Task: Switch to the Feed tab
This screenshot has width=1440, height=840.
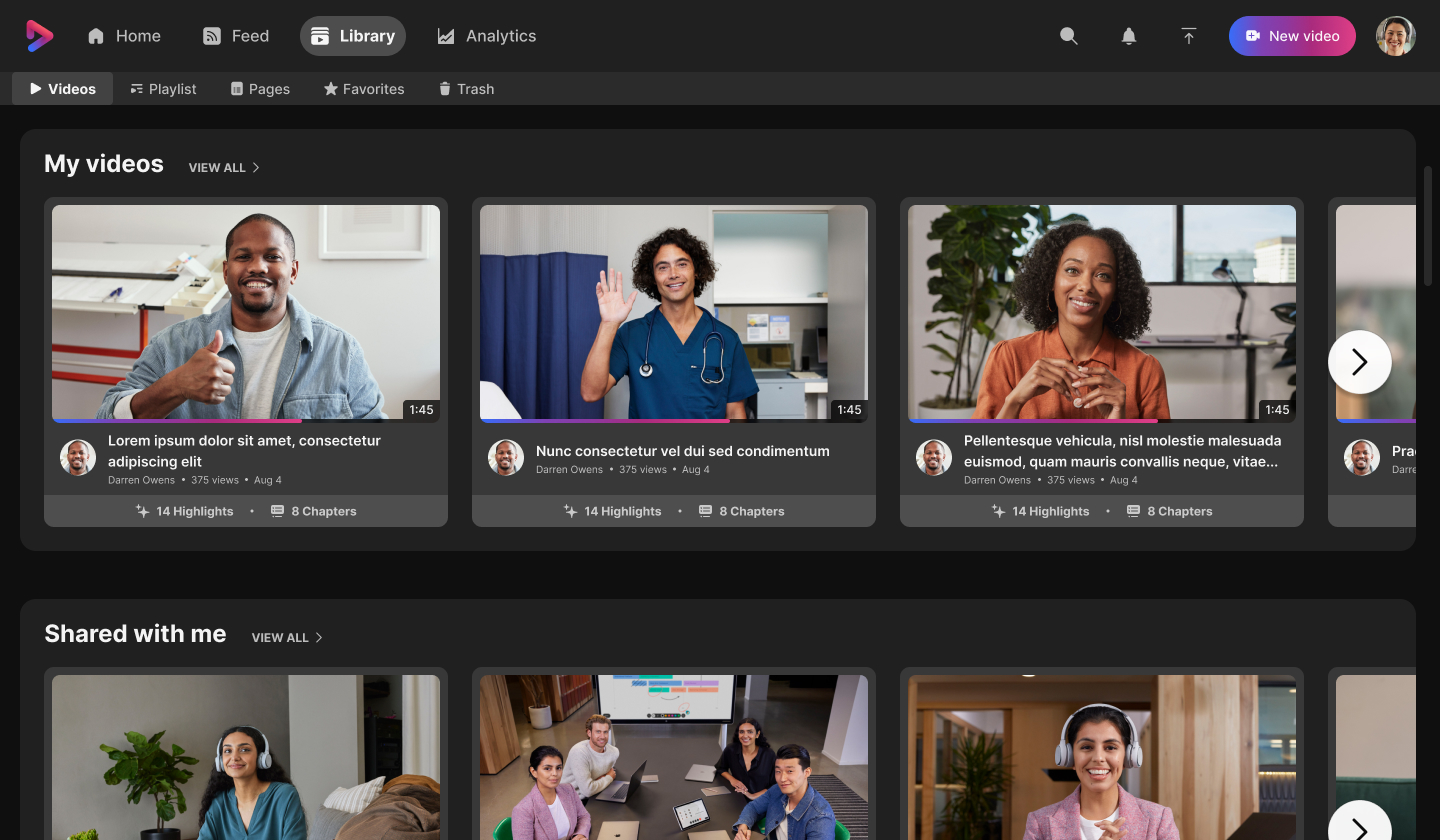Action: [x=236, y=36]
